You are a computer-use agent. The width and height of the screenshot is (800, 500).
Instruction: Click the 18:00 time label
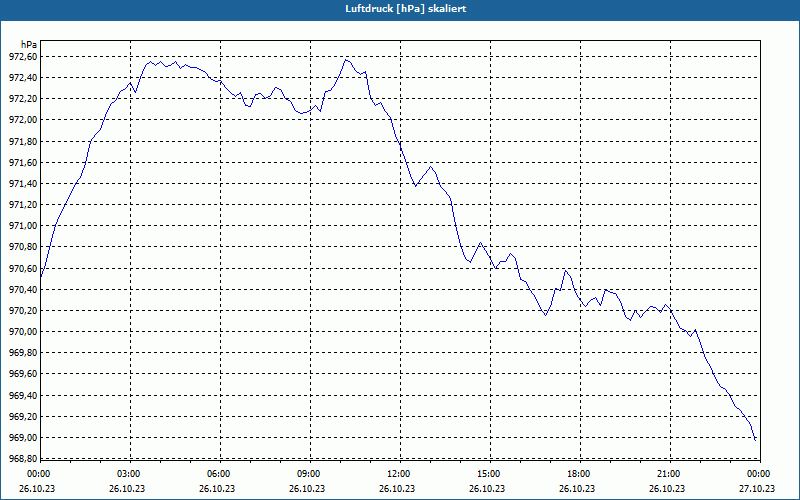point(578,474)
